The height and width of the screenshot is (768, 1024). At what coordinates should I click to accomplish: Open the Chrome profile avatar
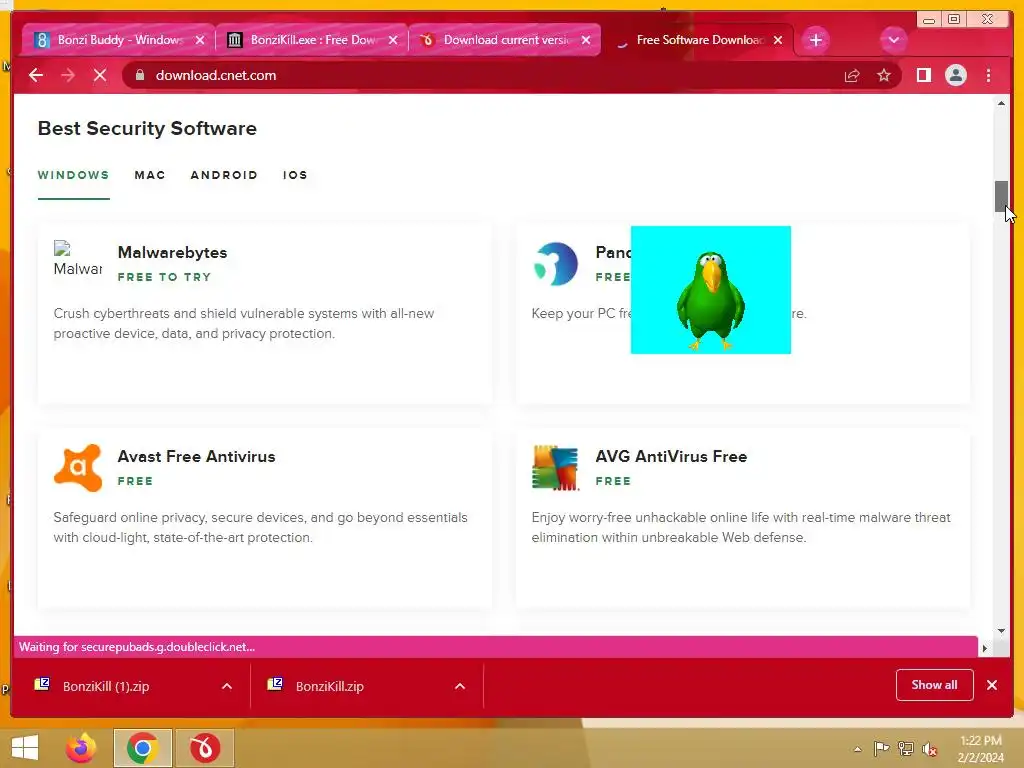(x=955, y=75)
